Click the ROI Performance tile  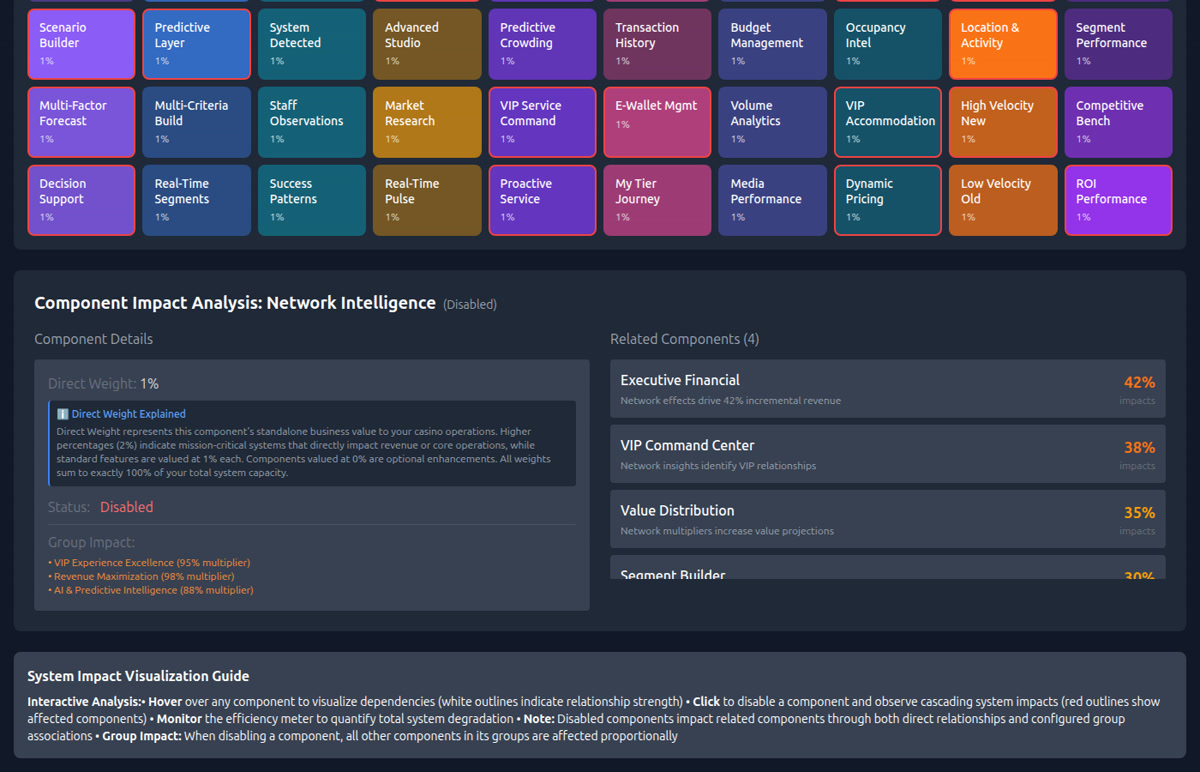pyautogui.click(x=1117, y=200)
